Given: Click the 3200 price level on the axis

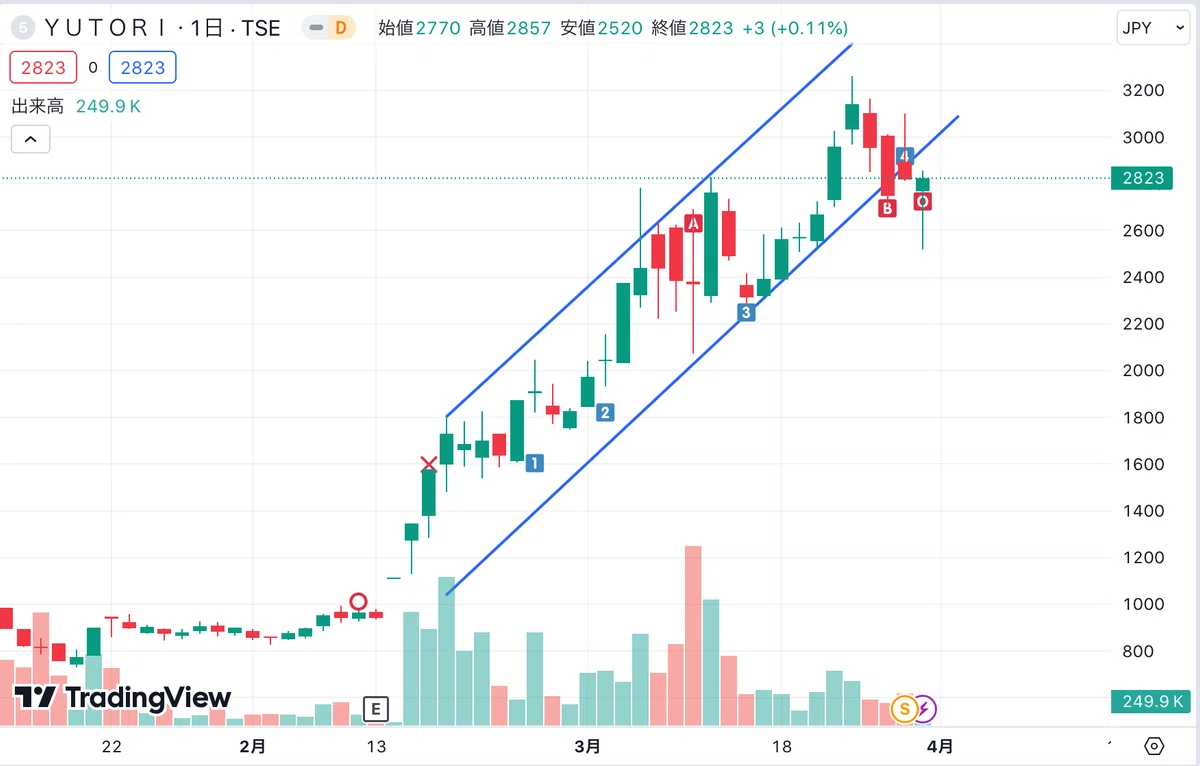Looking at the screenshot, I should [1143, 90].
